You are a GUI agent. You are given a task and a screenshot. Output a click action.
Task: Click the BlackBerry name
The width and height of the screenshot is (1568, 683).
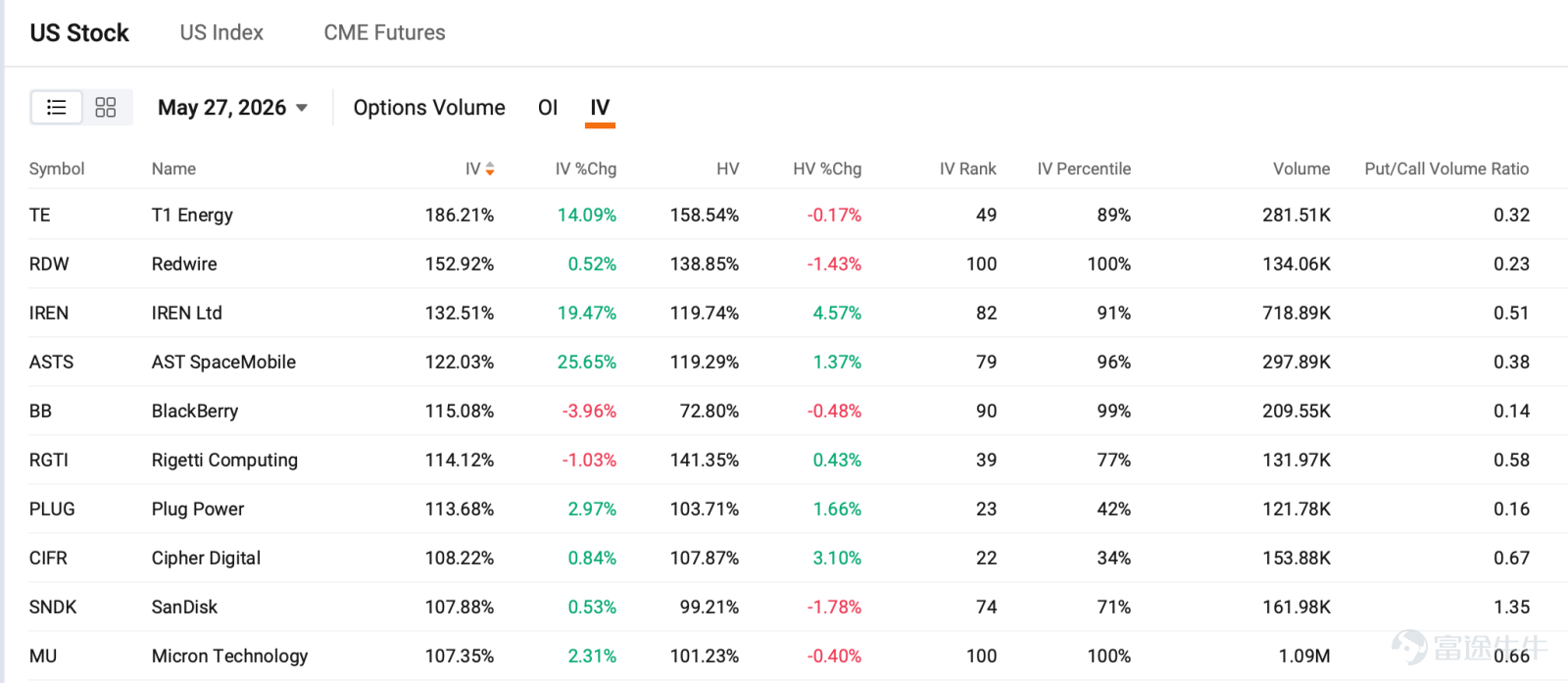point(195,411)
